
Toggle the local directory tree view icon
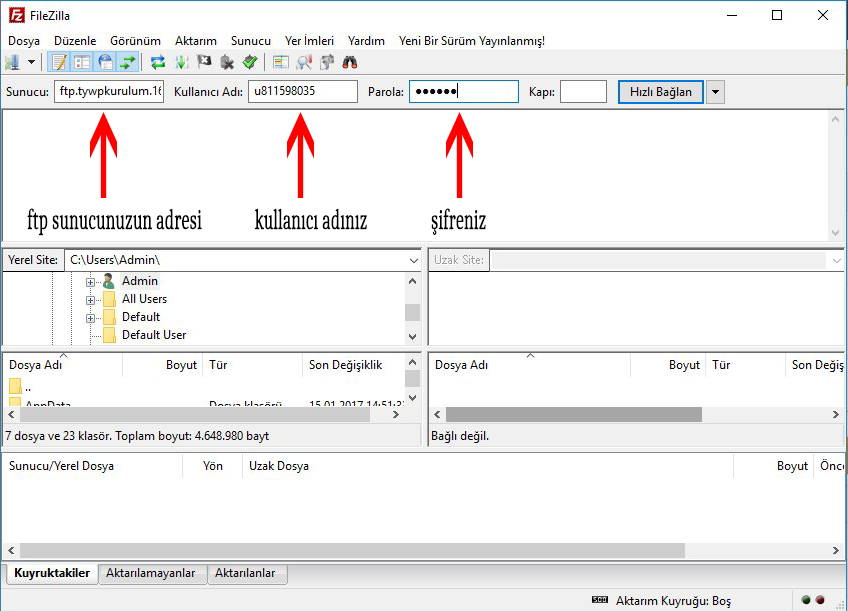point(82,63)
